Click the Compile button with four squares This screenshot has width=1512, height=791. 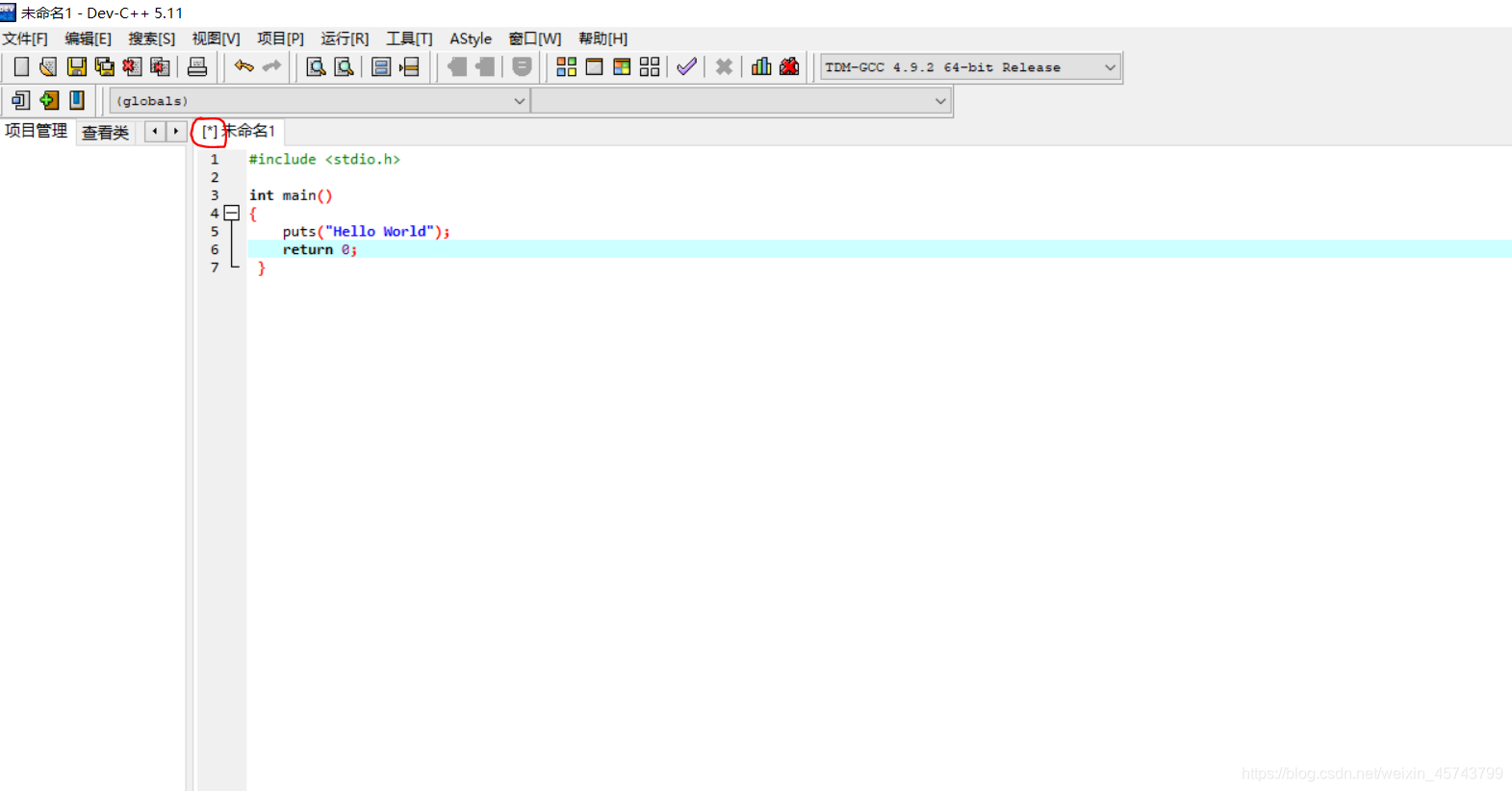point(566,66)
